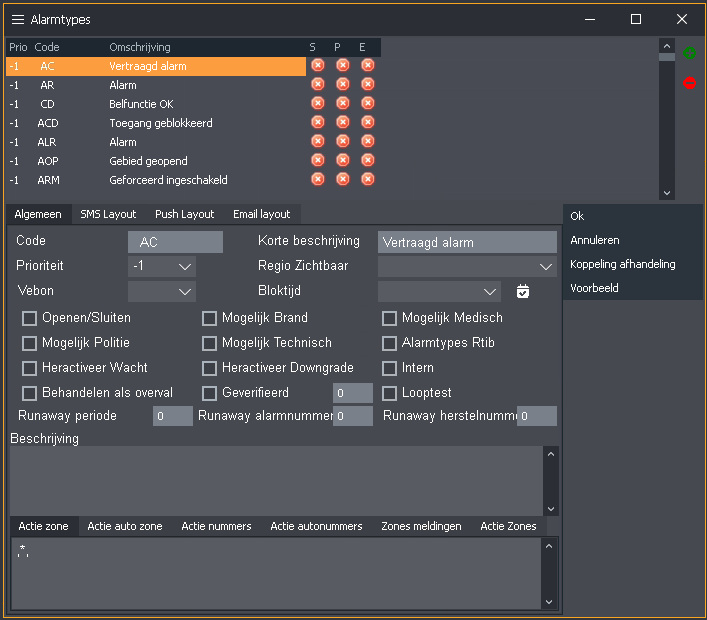The height and width of the screenshot is (620, 707).
Task: Toggle E status icon on CD row
Action: (368, 103)
